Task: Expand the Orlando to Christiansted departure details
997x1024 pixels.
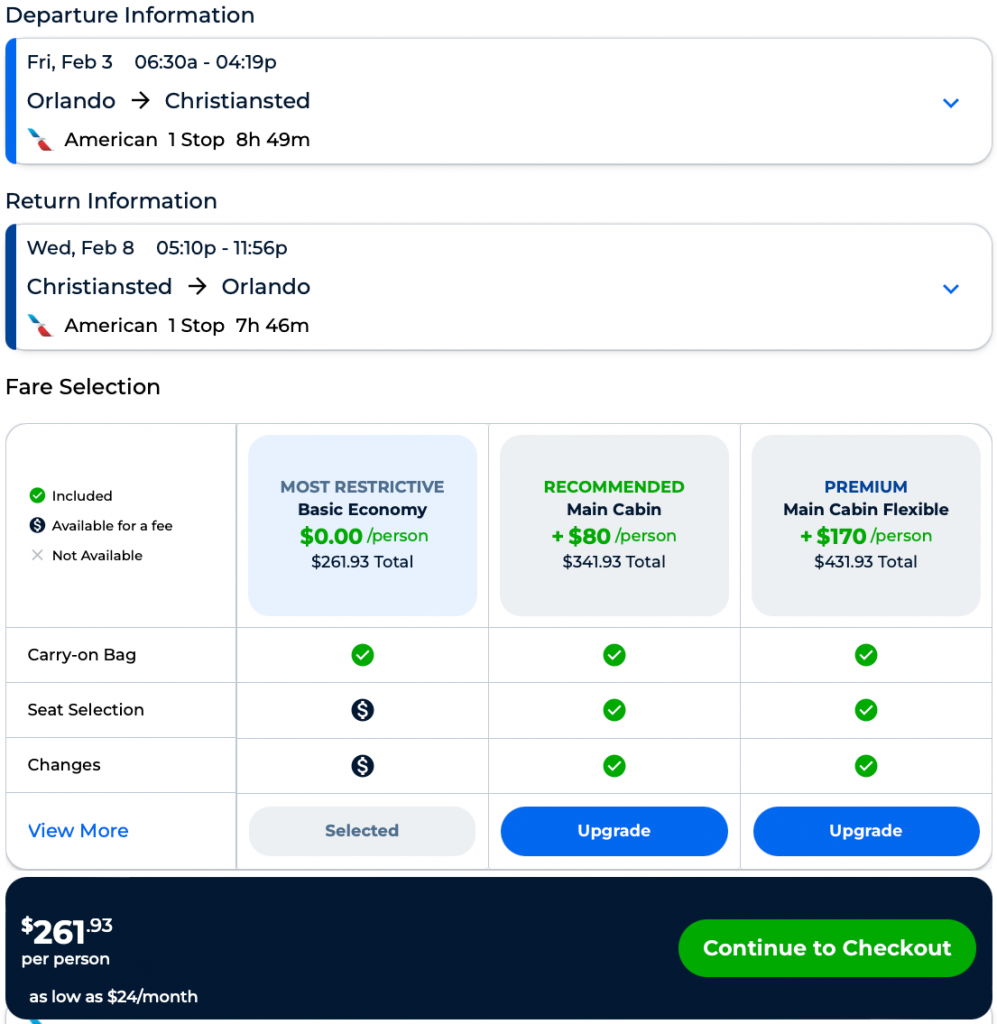Action: [x=951, y=103]
